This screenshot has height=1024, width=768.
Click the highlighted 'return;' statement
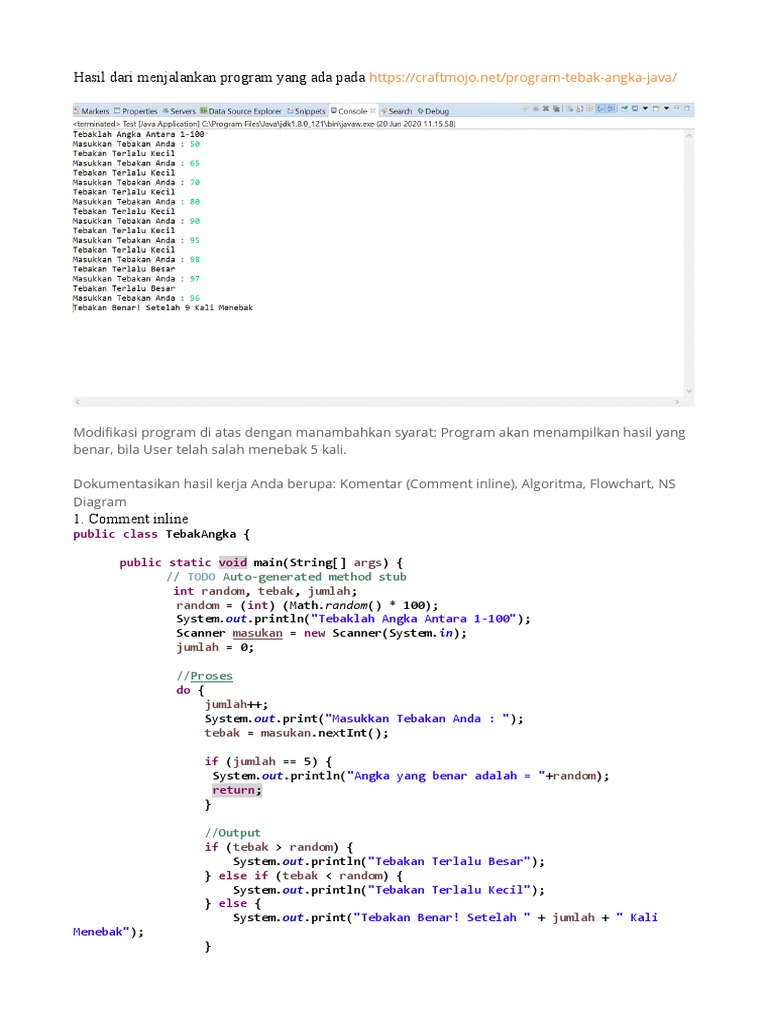236,790
